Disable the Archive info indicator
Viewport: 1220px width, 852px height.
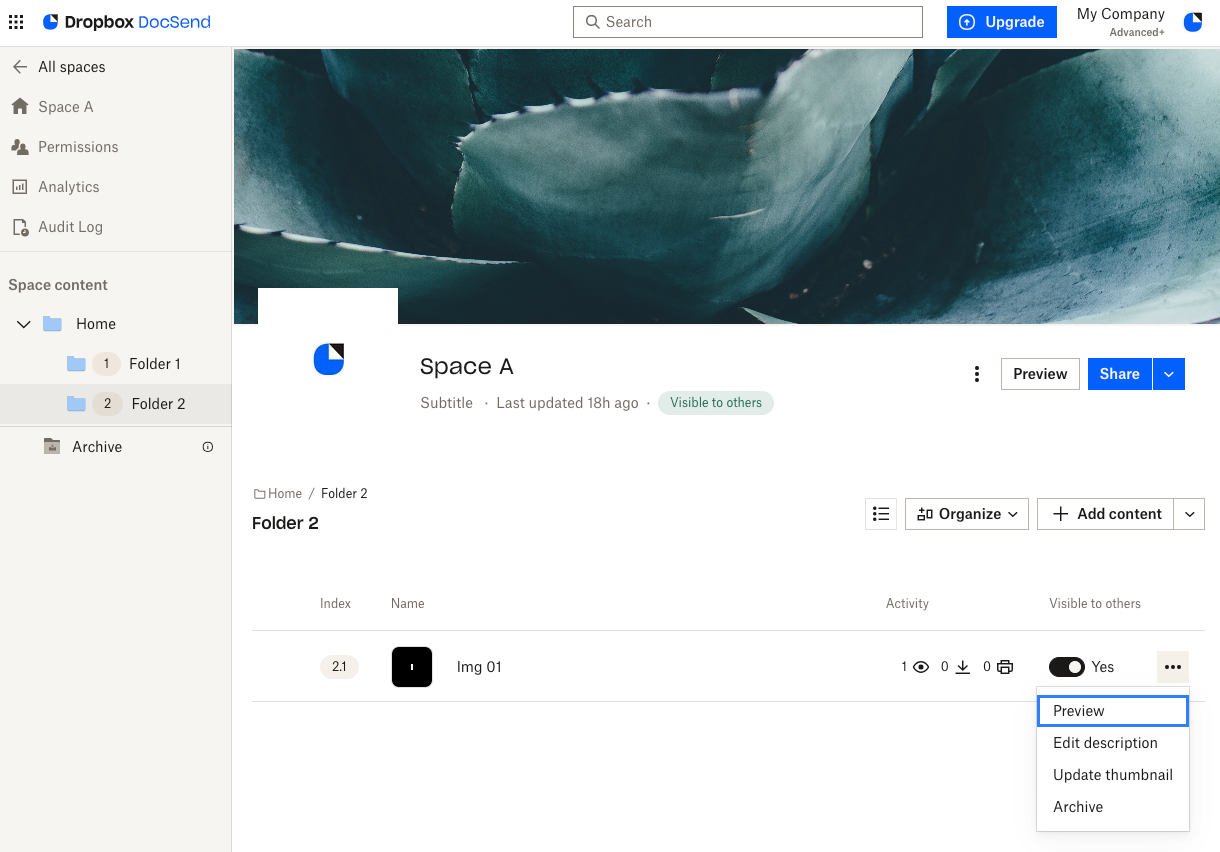click(x=208, y=447)
